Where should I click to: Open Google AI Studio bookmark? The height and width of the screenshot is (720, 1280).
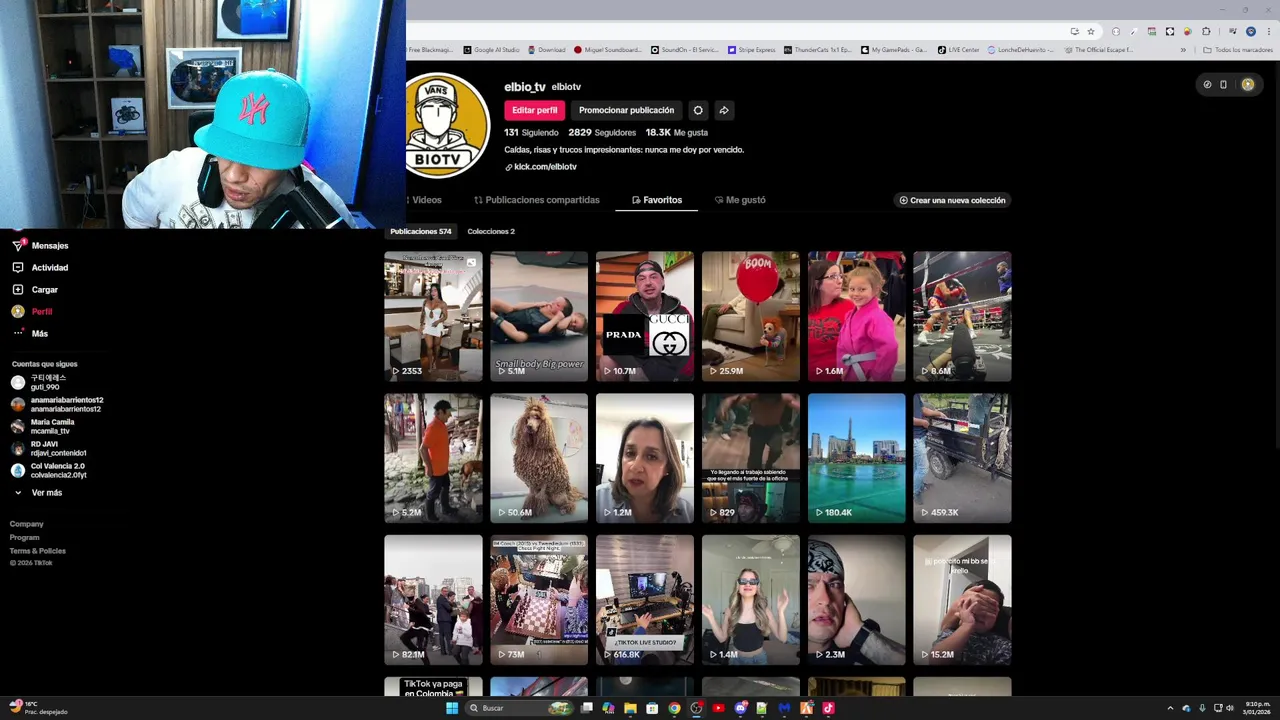[x=490, y=50]
